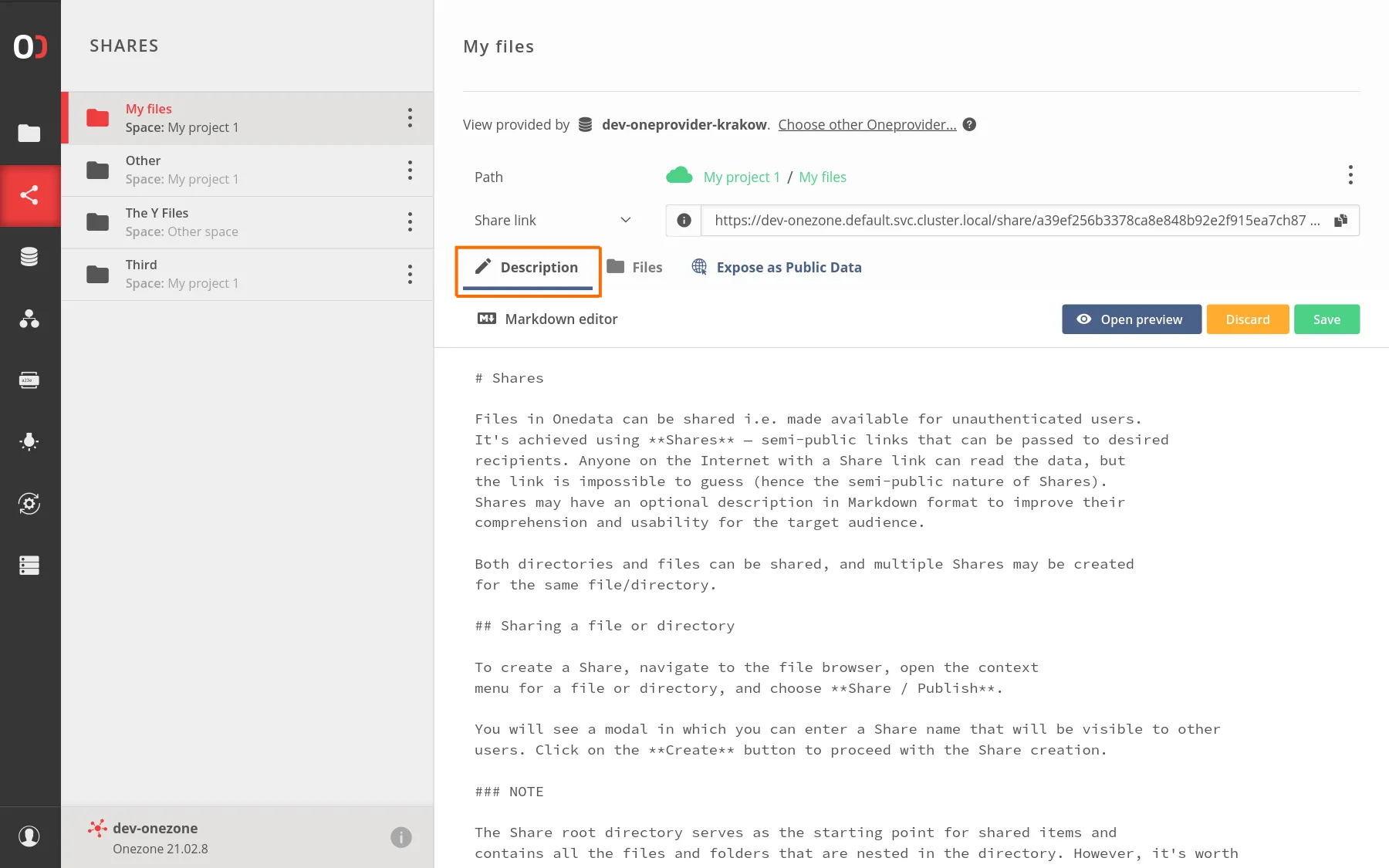This screenshot has width=1389, height=868.
Task: Open the Data section in the sidebar
Action: 30,133
